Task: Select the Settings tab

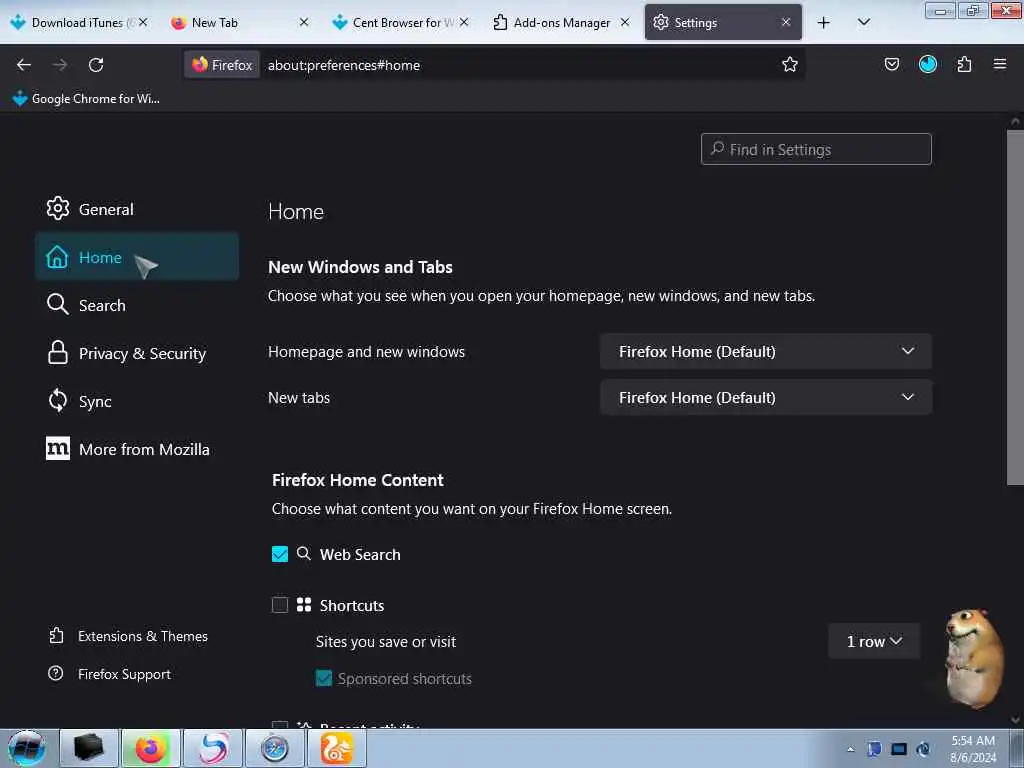Action: pyautogui.click(x=723, y=22)
